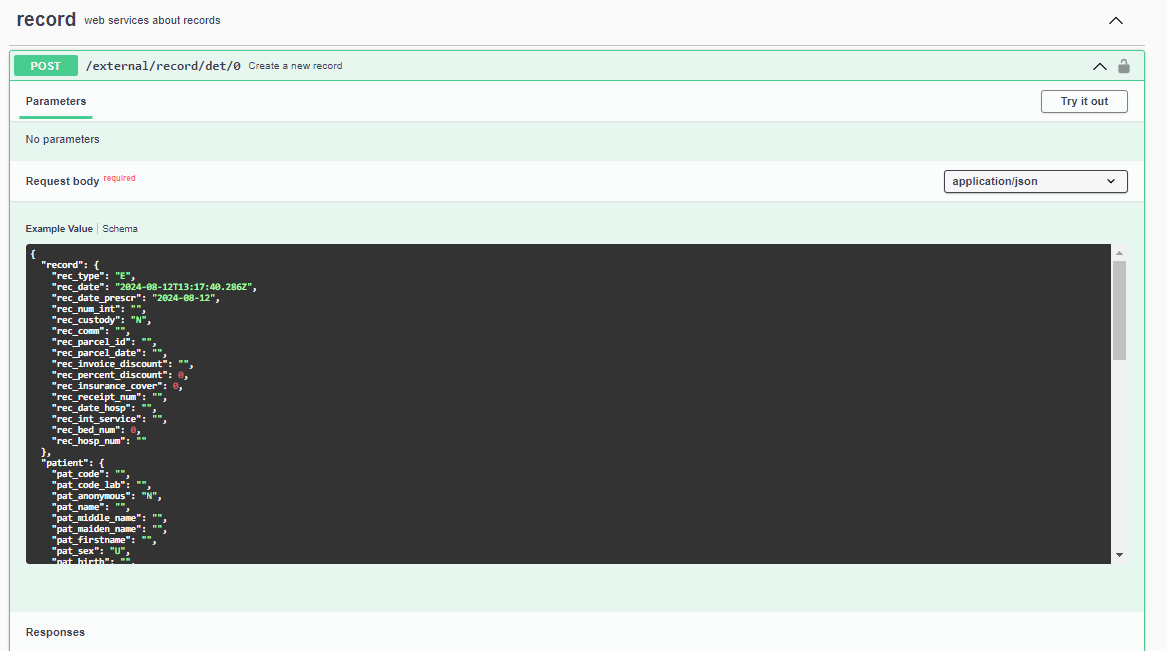Click the Request body required label
The image size is (1167, 651).
coord(62,181)
